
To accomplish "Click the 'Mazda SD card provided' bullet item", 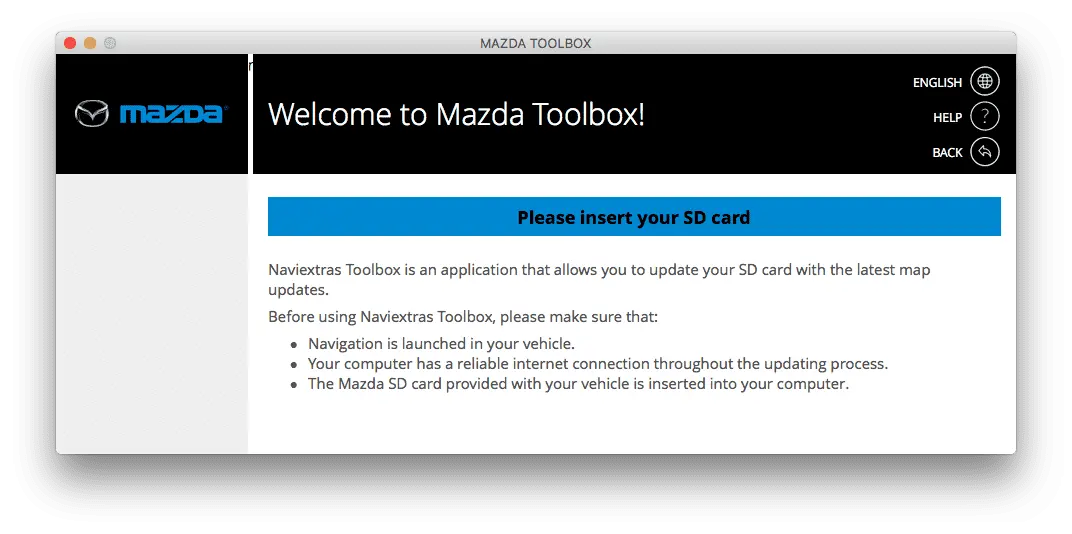I will (x=578, y=384).
